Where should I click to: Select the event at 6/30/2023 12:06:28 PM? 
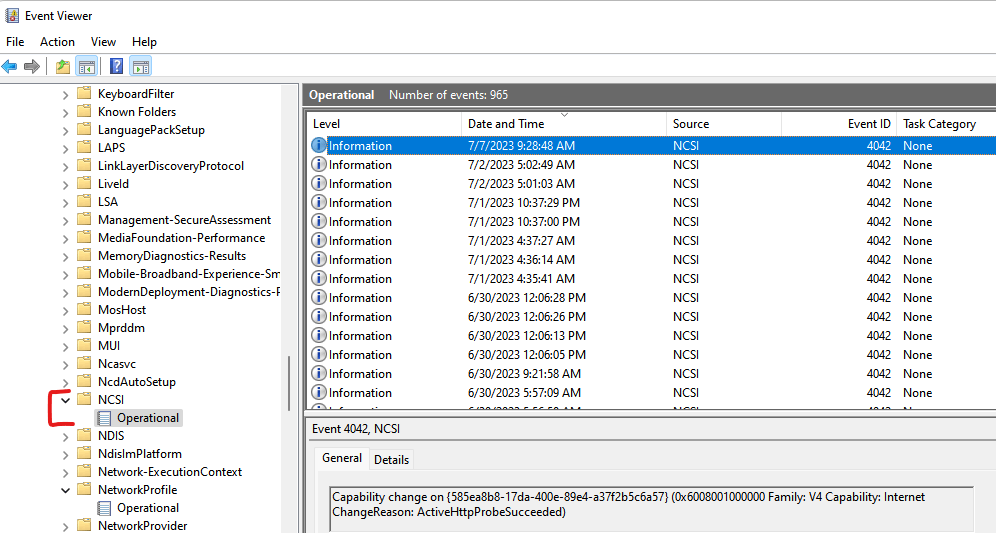pos(651,298)
